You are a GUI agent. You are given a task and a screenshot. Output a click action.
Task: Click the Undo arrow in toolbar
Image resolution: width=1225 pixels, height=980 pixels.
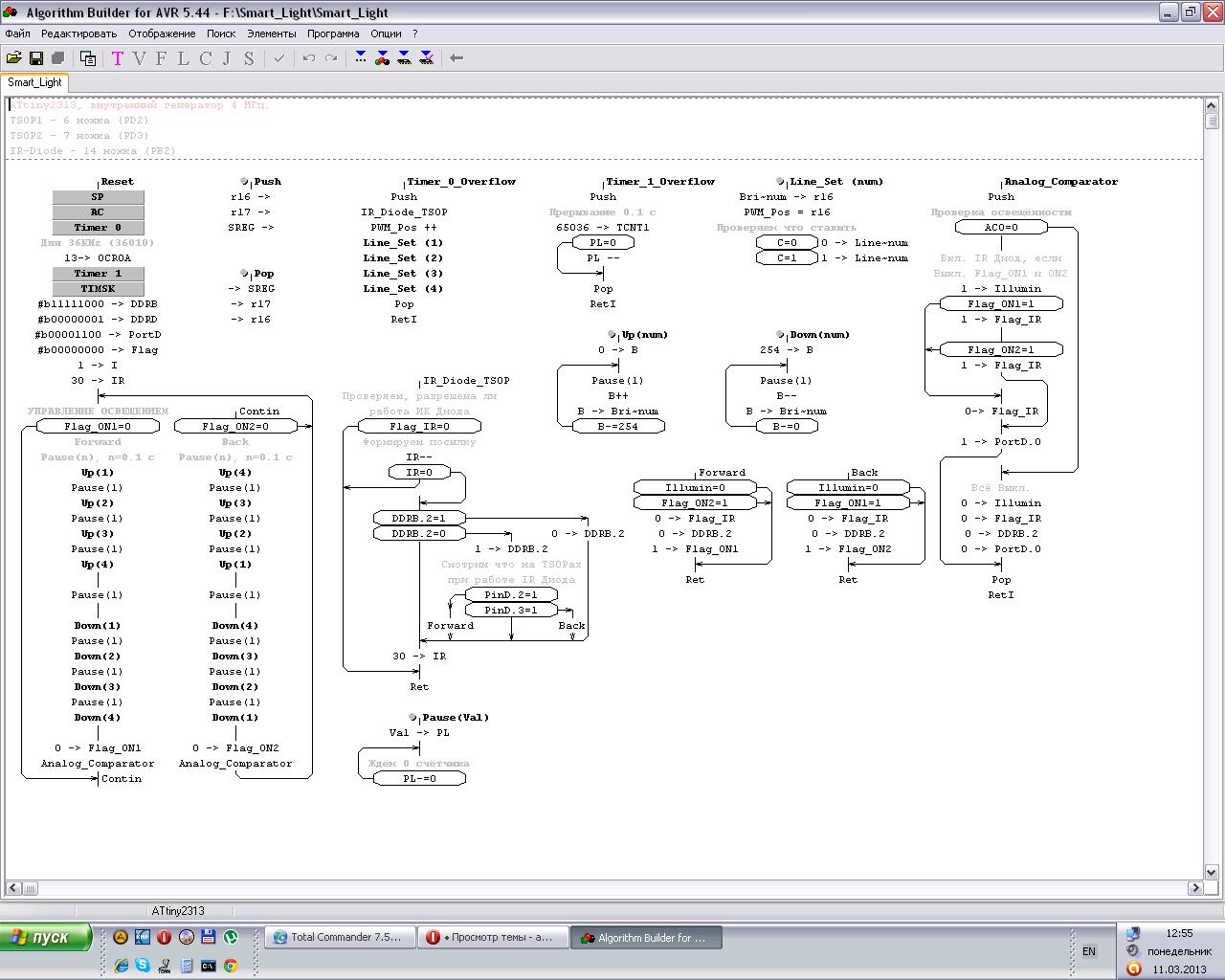coord(308,58)
